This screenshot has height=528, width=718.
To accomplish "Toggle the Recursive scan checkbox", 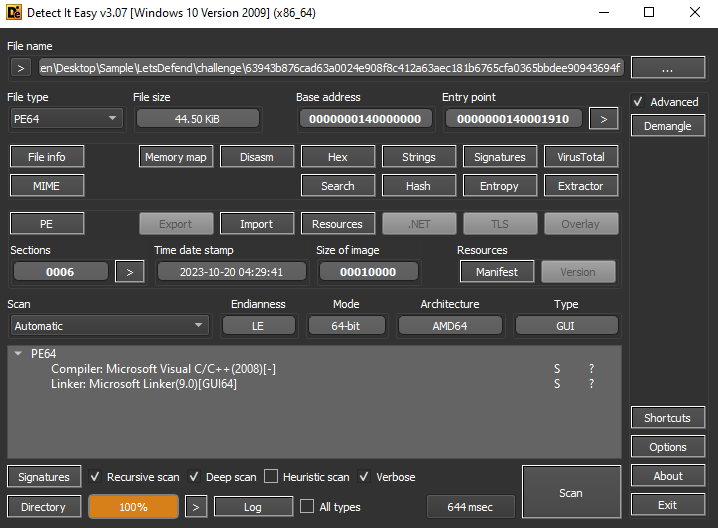I will click(x=96, y=477).
